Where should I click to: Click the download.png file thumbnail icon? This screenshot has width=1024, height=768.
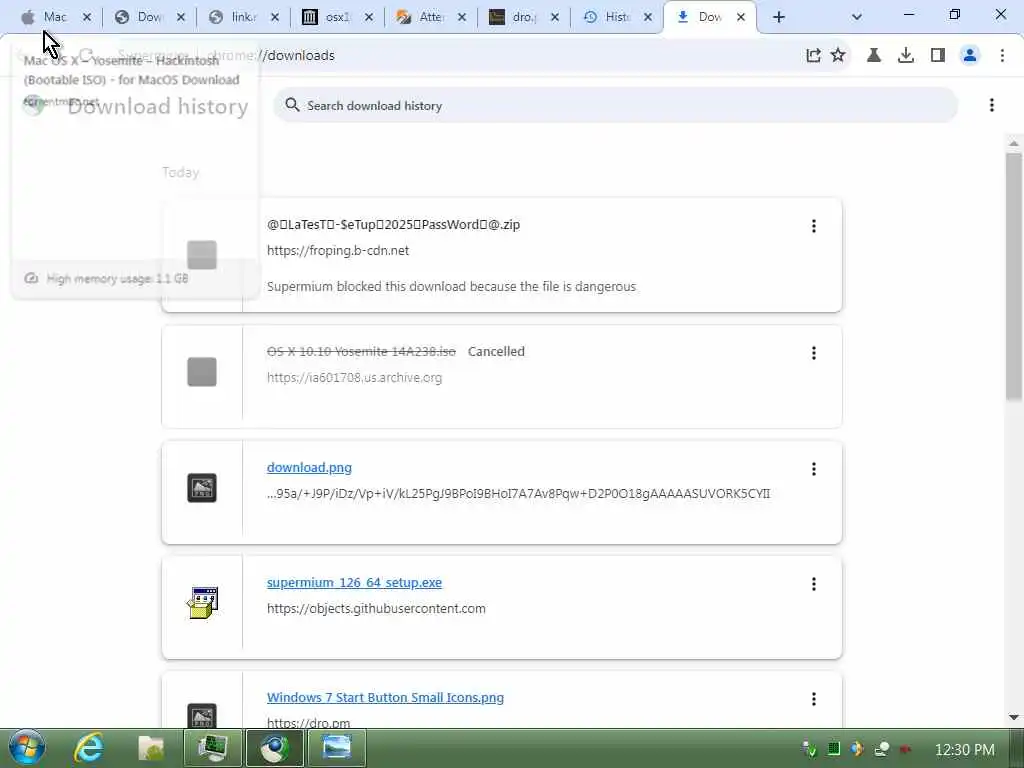click(202, 488)
